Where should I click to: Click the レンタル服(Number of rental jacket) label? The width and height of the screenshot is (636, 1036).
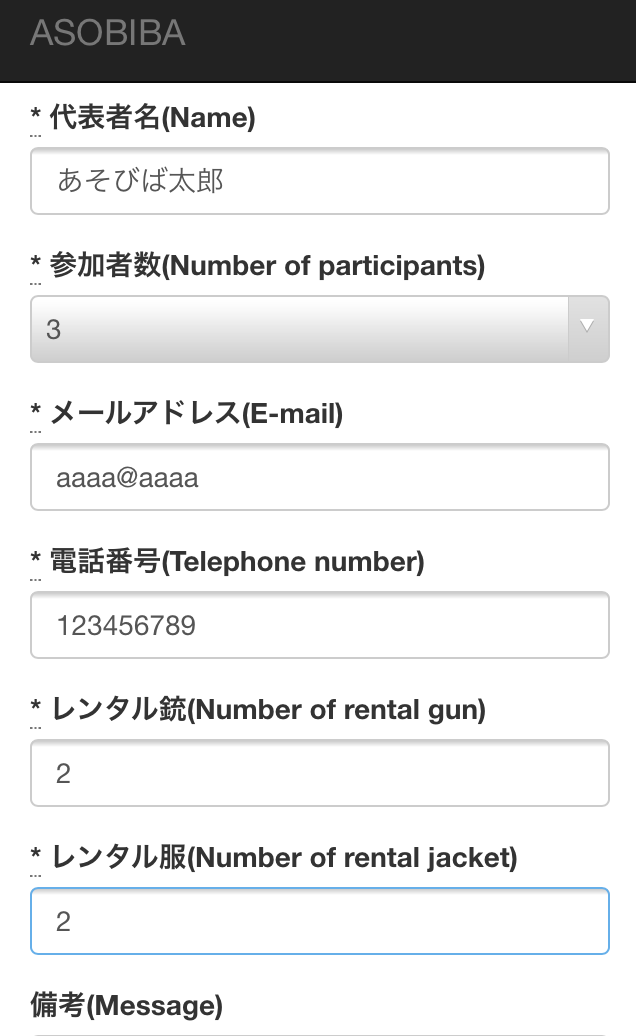[x=283, y=858]
